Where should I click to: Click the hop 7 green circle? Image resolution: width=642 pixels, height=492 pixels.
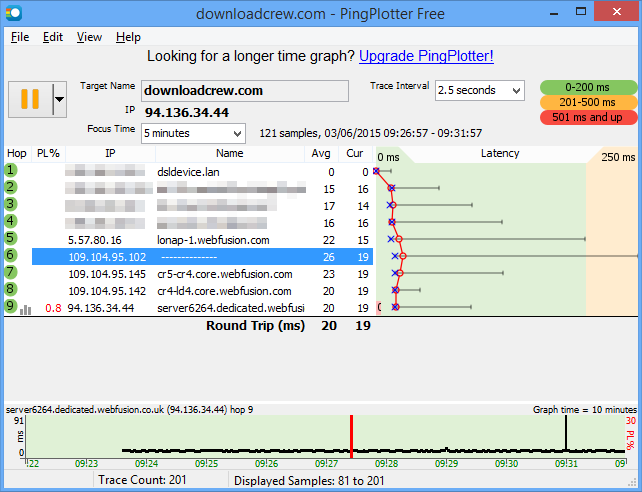pos(10,272)
